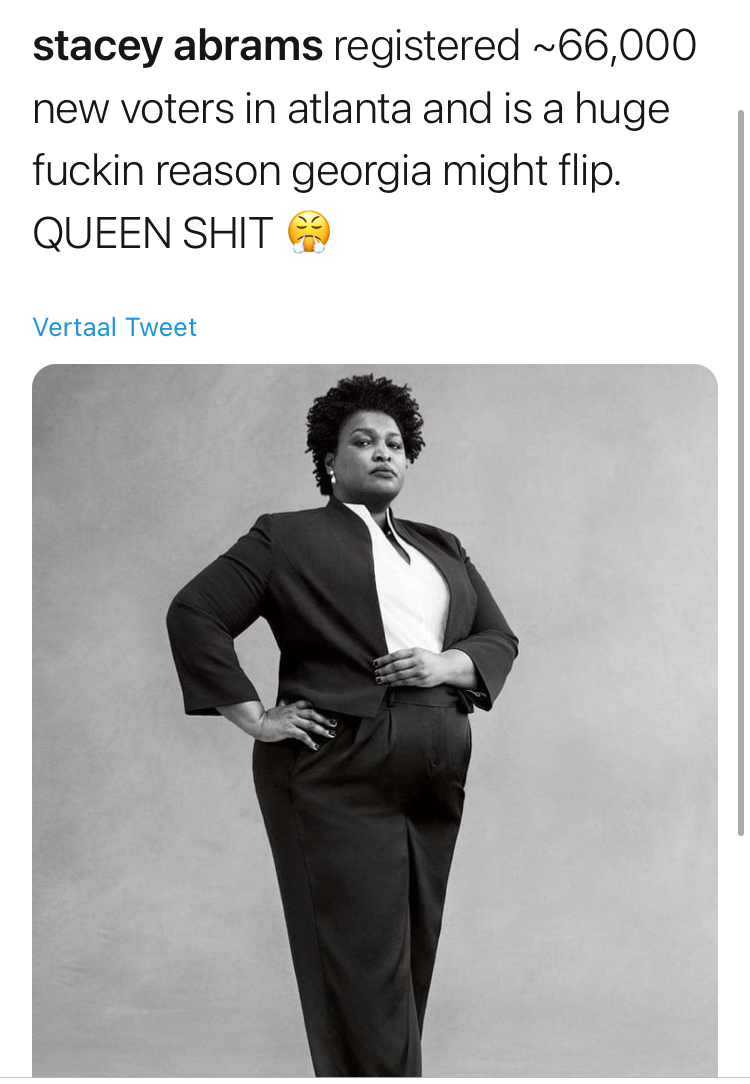Open the attached black-and-white photo
Screen dimensions: 750x1084
(375, 720)
